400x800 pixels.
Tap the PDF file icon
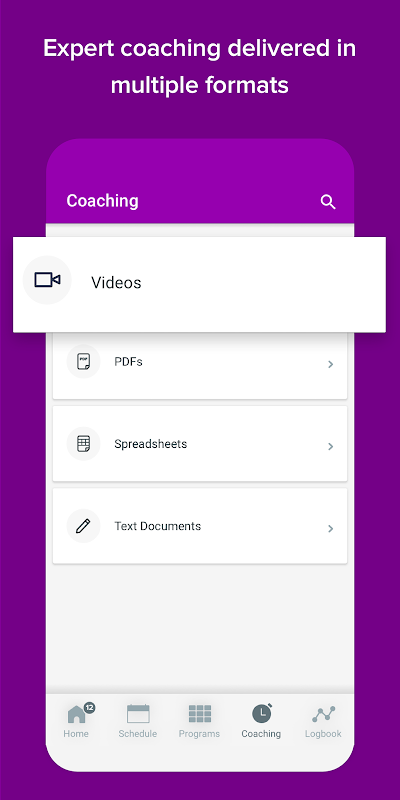83,361
